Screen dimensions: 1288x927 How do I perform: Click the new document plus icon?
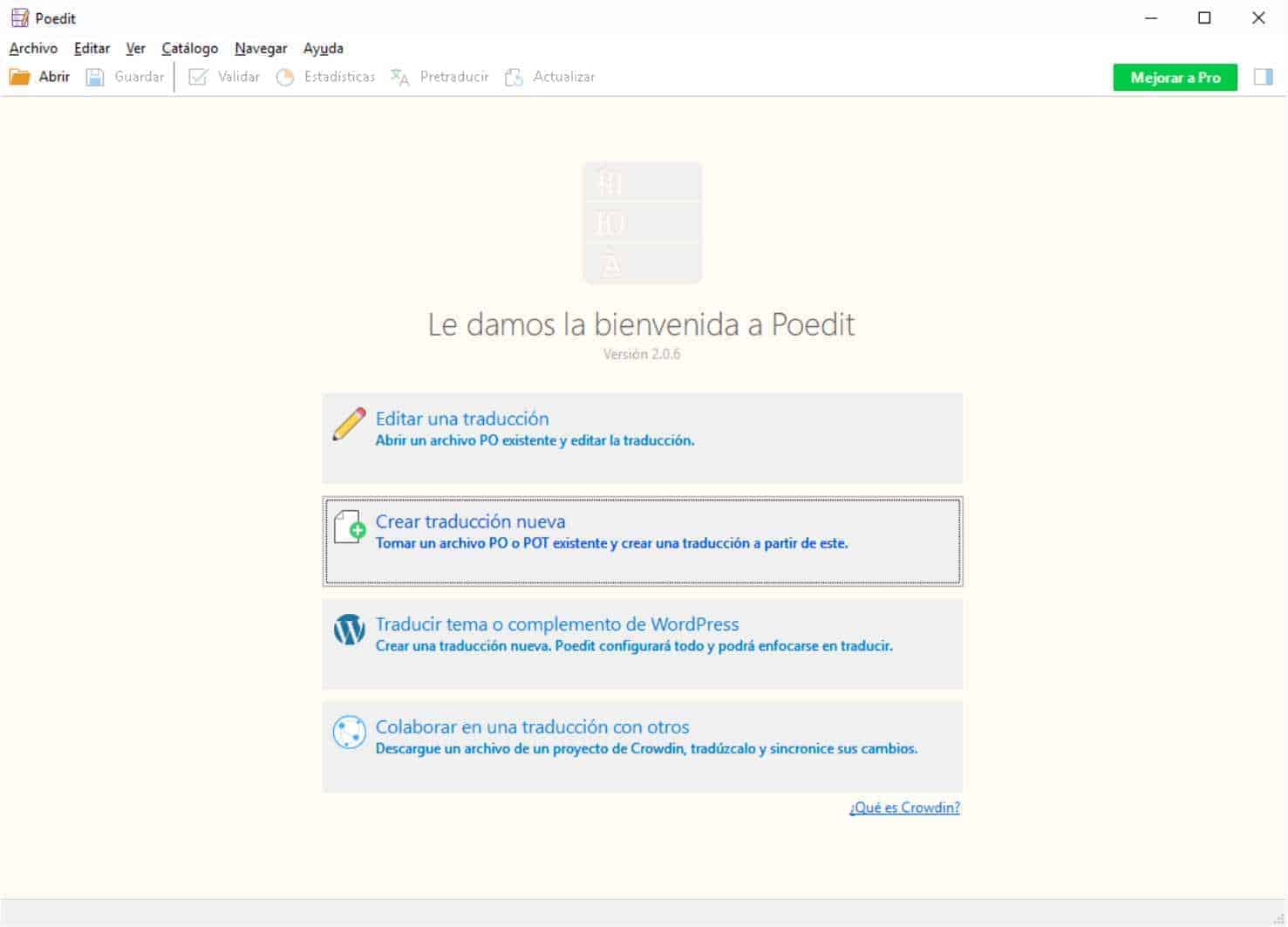pyautogui.click(x=349, y=528)
